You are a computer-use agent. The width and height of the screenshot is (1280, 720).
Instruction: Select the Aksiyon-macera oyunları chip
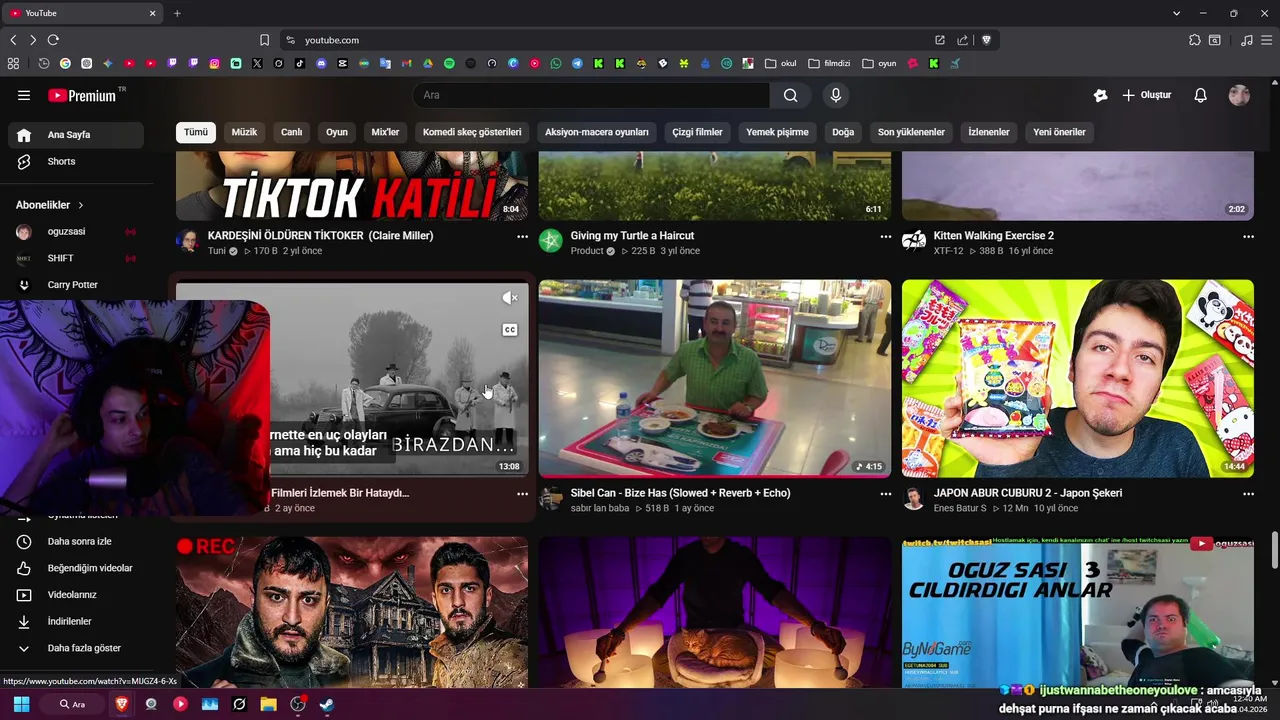pos(597,132)
